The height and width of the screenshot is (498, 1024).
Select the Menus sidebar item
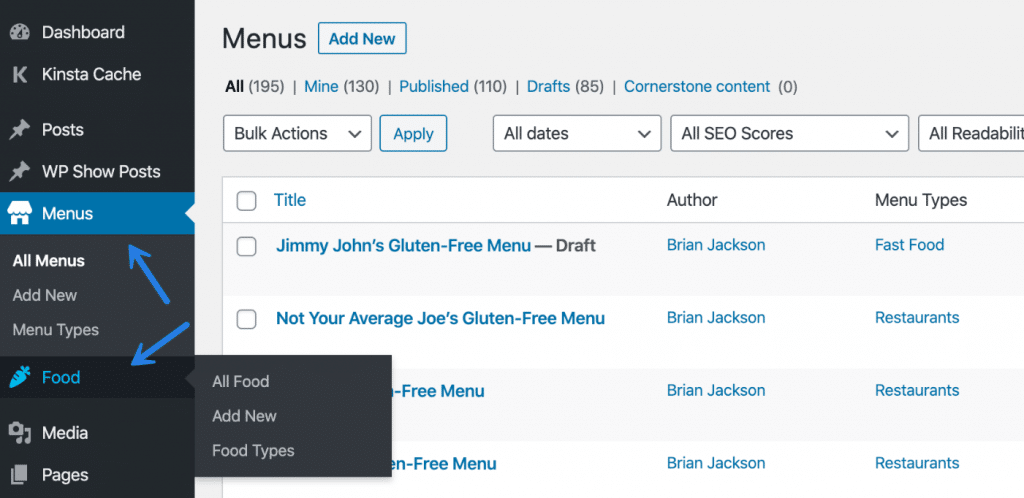tap(97, 213)
